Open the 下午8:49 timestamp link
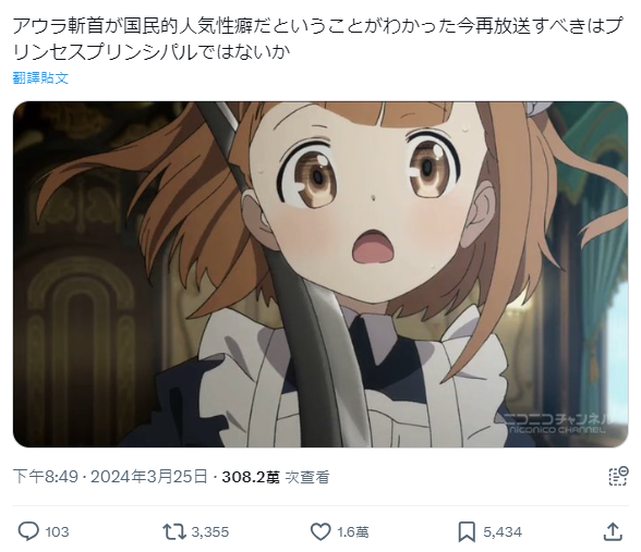641x552 pixels. tap(45, 477)
